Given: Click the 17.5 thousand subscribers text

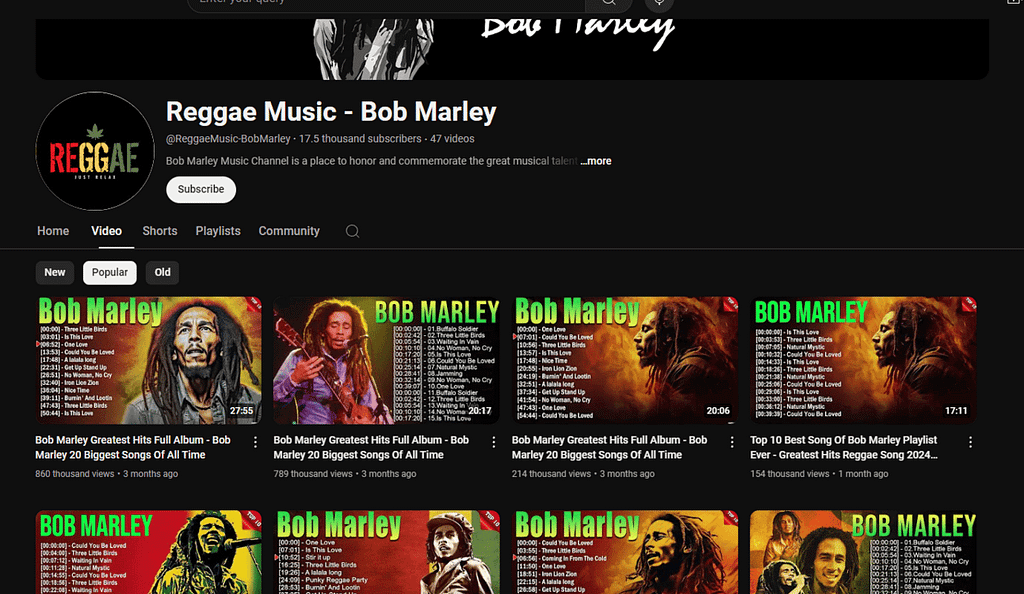Looking at the screenshot, I should 360,139.
